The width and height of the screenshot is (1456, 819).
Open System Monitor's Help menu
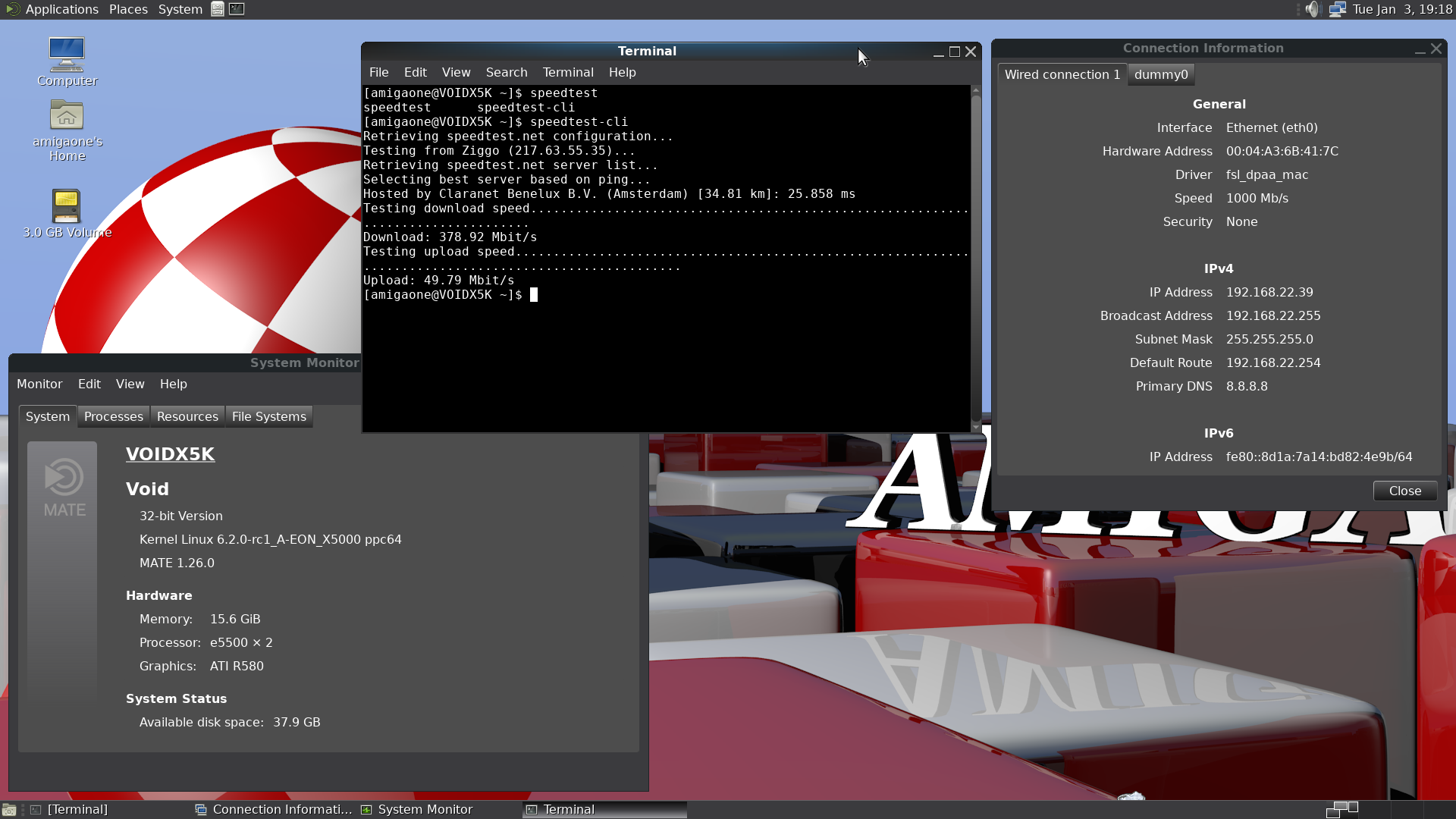(174, 384)
